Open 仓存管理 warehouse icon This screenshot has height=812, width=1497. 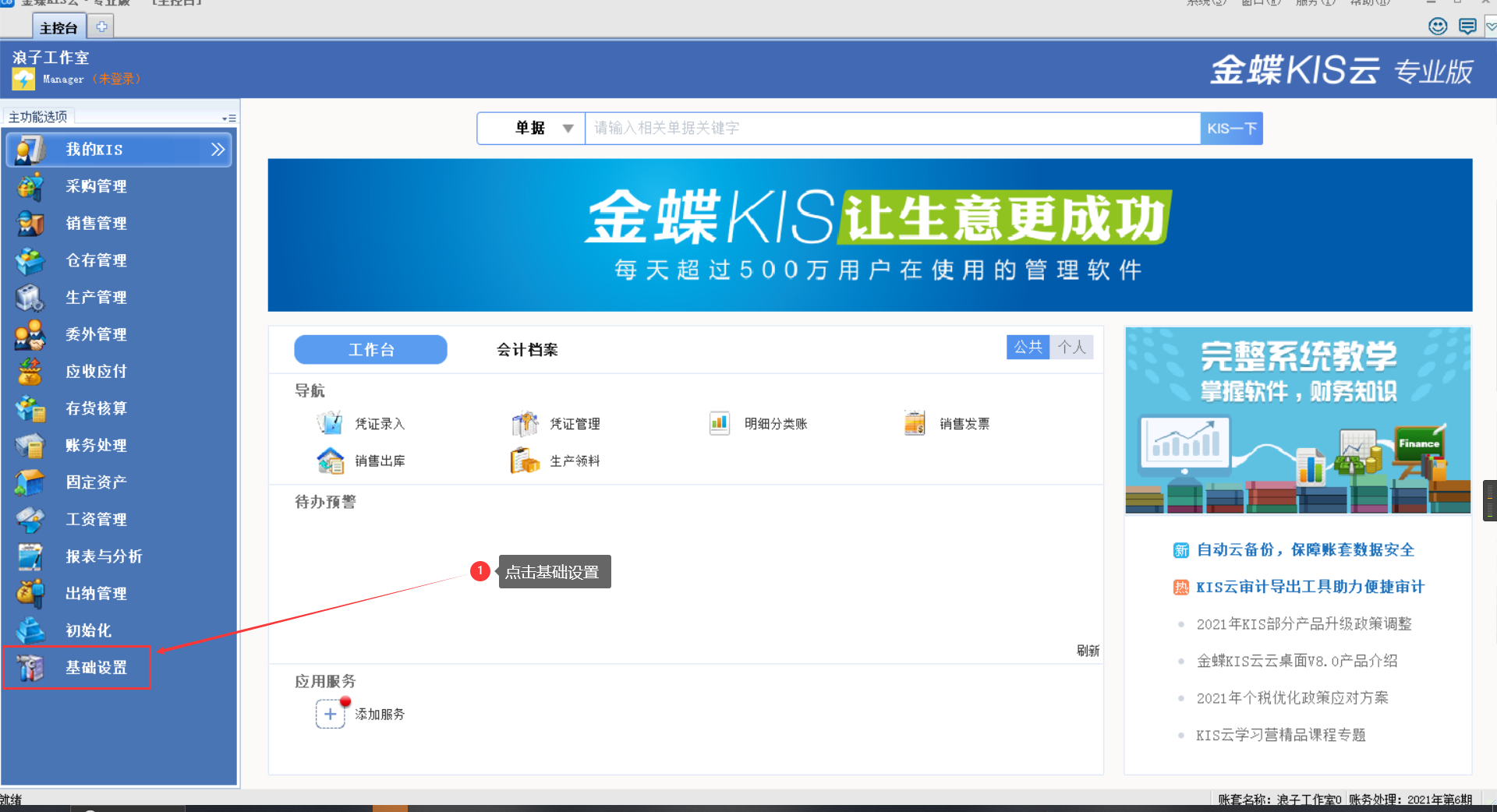[30, 260]
